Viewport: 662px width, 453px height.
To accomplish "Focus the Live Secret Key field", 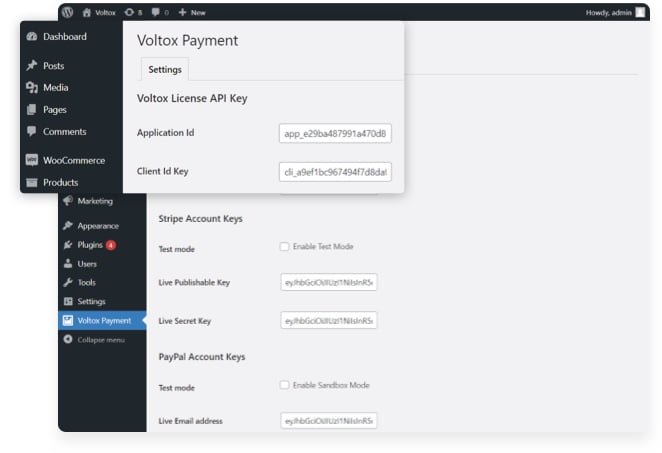I will [328, 320].
